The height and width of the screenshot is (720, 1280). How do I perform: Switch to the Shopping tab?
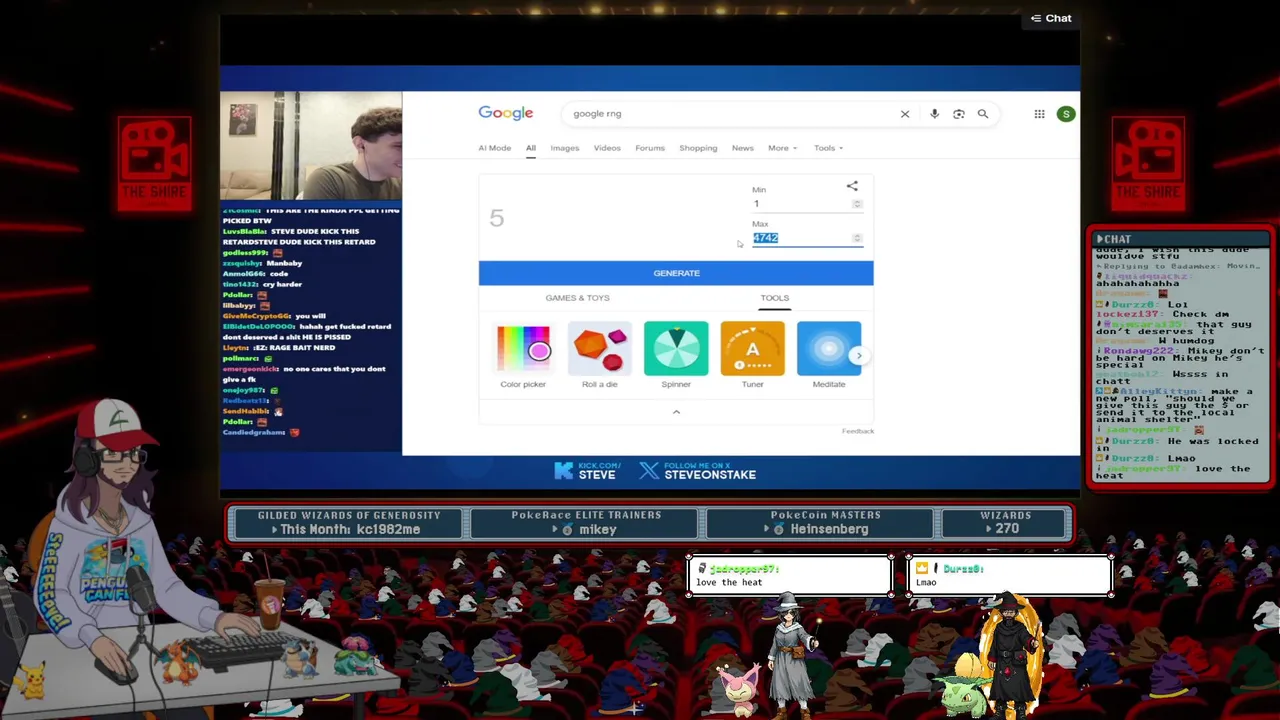[x=698, y=148]
